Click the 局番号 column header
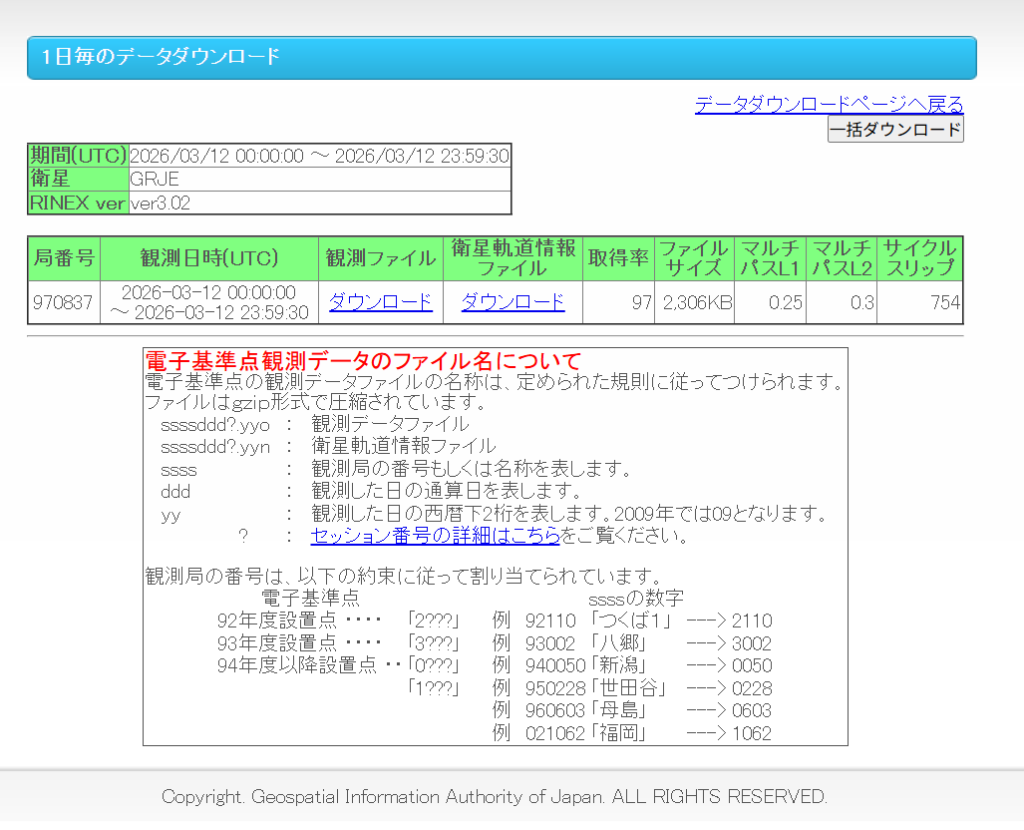This screenshot has width=1024, height=830. coord(64,258)
